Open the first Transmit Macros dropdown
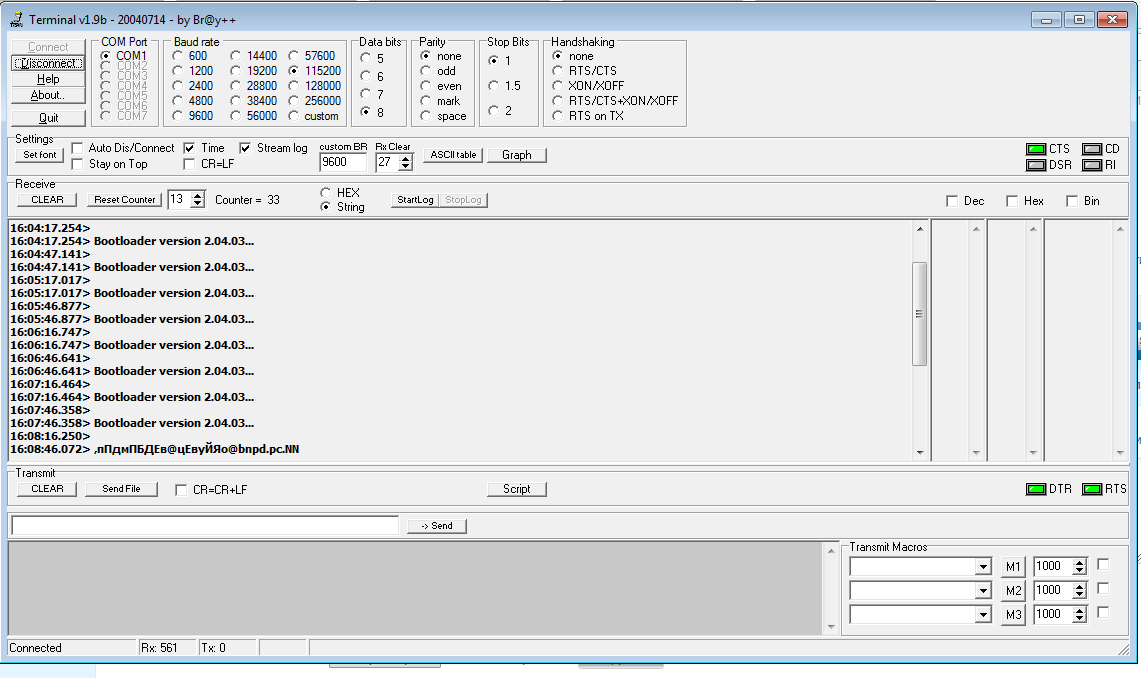 (x=982, y=567)
